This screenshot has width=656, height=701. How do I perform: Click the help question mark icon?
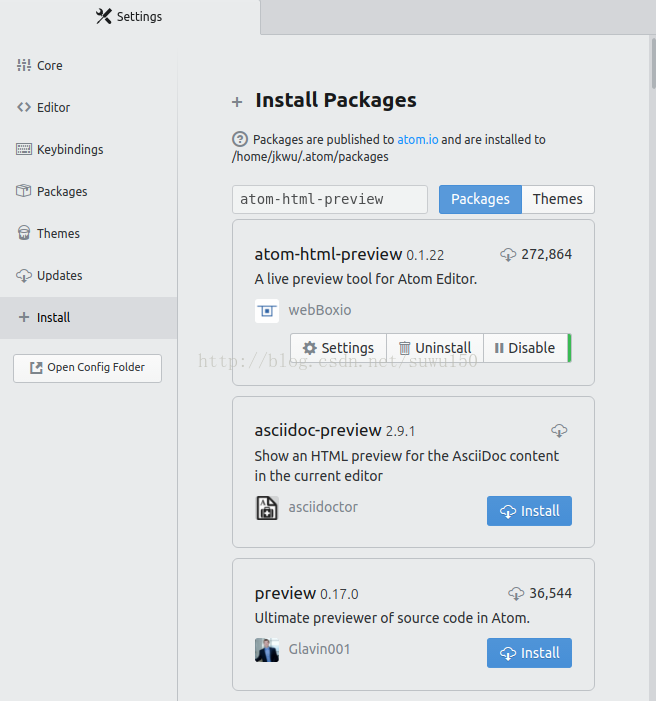tap(240, 139)
